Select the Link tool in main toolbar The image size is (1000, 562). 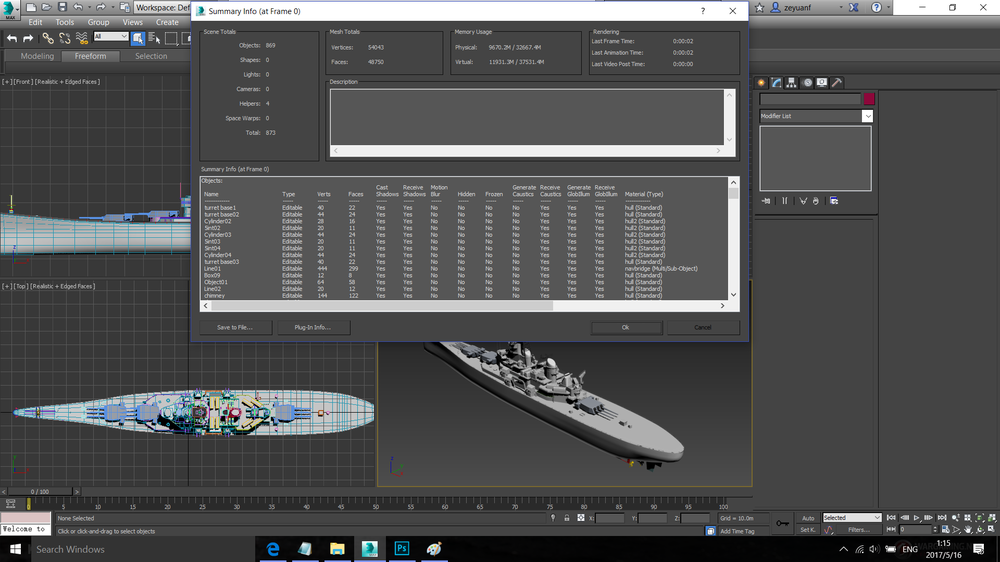coord(47,38)
